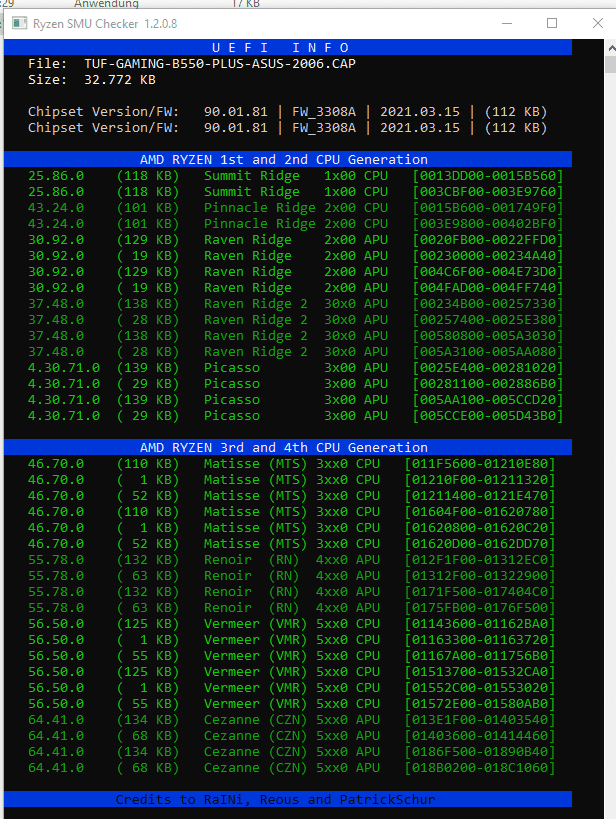
Task: Click address [003E9800-00402BF0]
Action: [x=488, y=224]
